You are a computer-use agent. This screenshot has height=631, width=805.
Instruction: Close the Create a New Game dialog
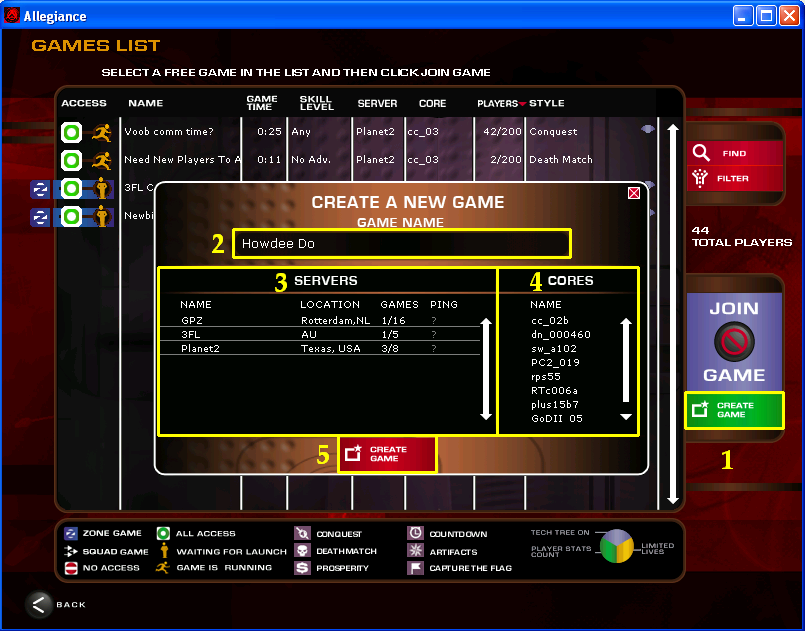pos(633,193)
